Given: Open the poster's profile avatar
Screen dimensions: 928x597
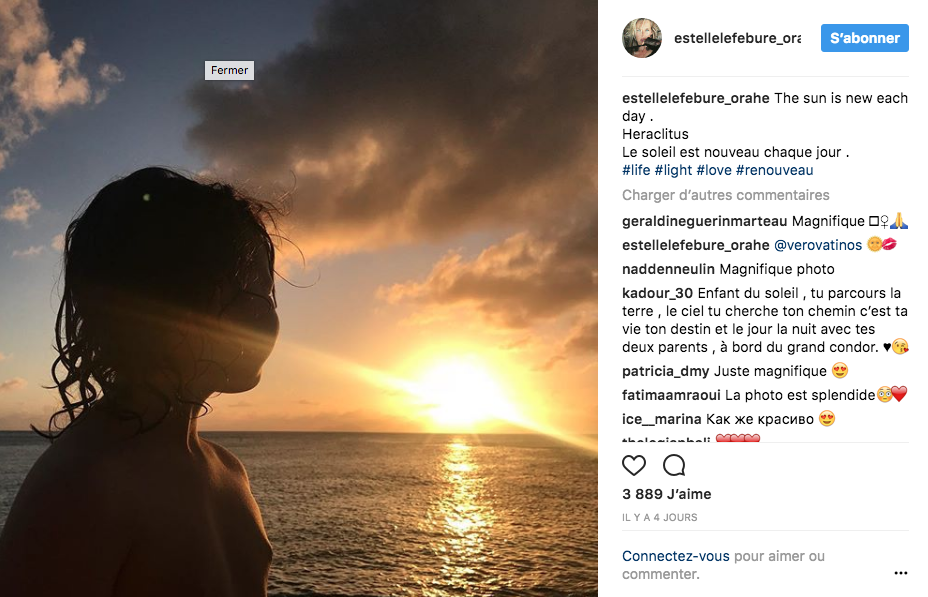Looking at the screenshot, I should 642,38.
